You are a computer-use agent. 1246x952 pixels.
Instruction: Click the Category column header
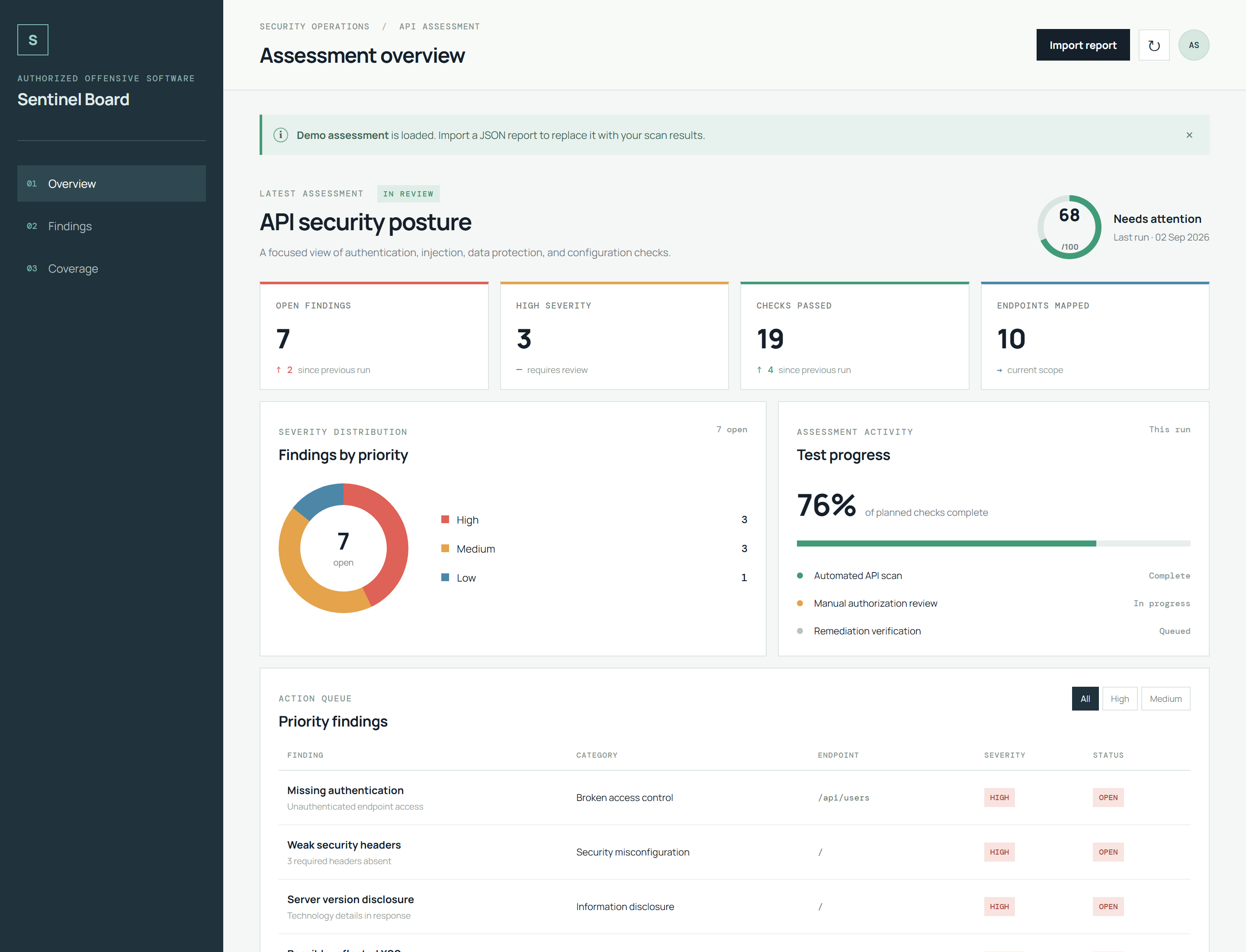pyautogui.click(x=596, y=756)
